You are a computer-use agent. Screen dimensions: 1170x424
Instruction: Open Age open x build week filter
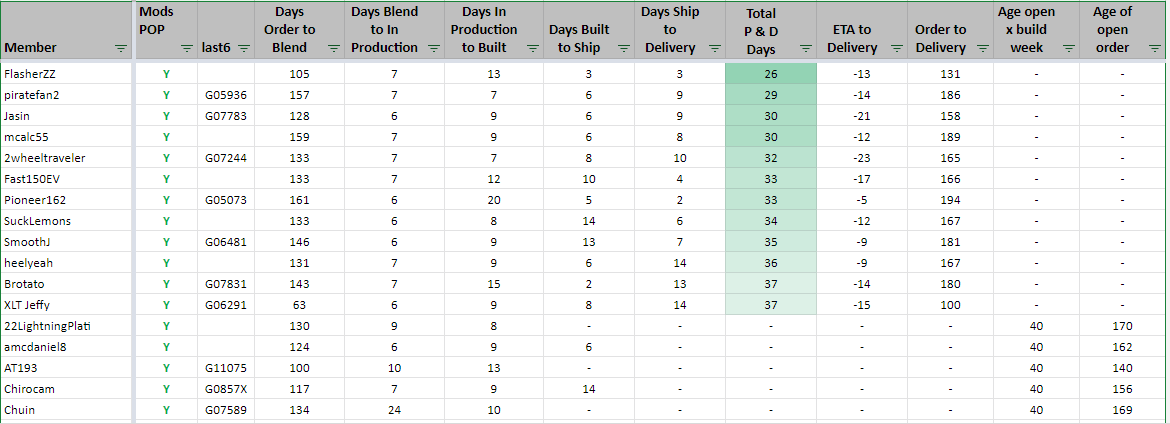[x=1066, y=48]
